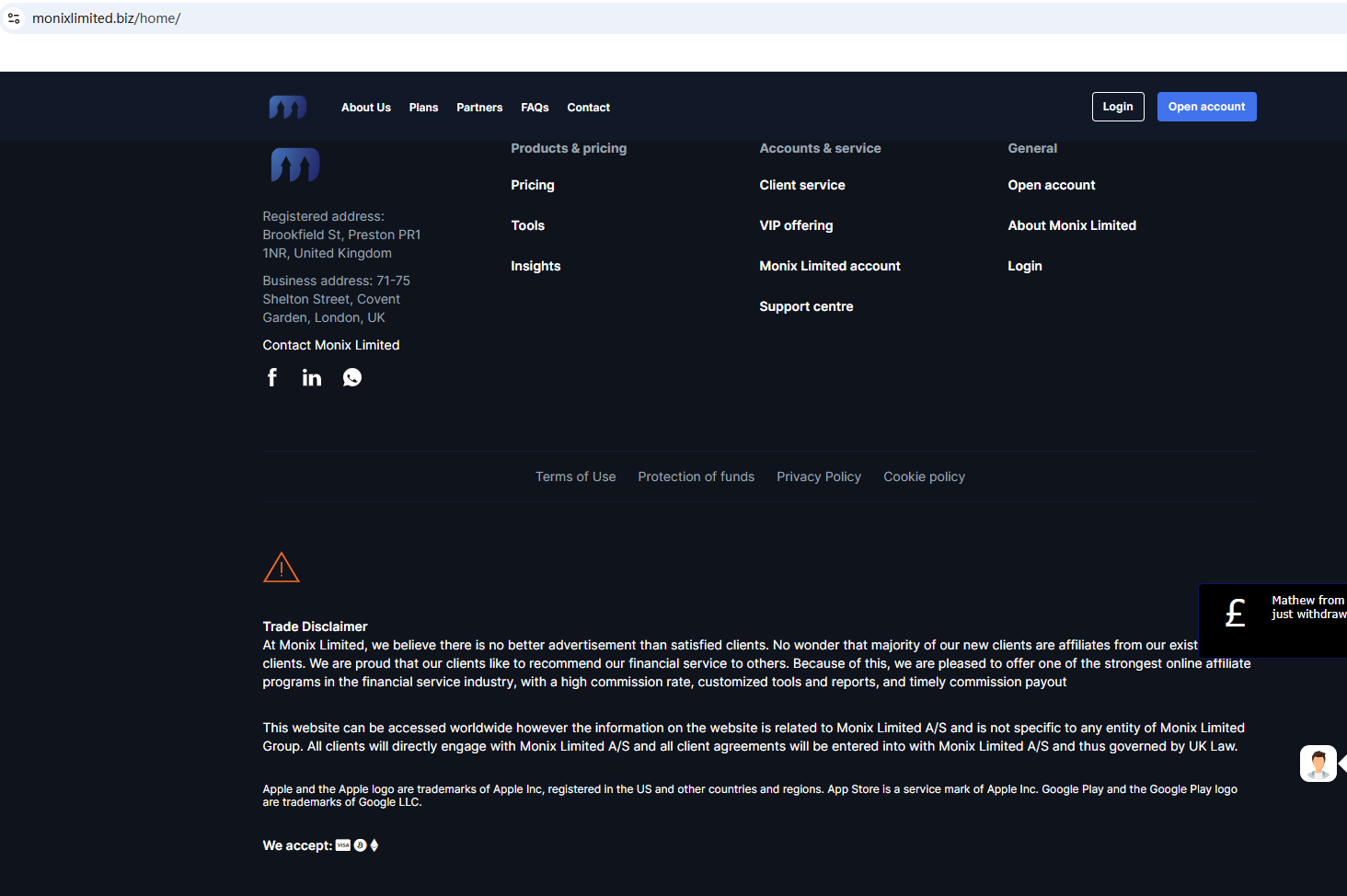The width and height of the screenshot is (1347, 896).
Task: Click the outlined Login button in the header
Action: click(x=1118, y=107)
